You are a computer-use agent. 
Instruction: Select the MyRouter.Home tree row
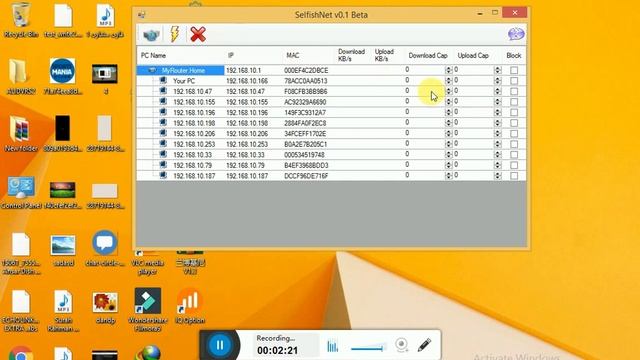pos(180,70)
